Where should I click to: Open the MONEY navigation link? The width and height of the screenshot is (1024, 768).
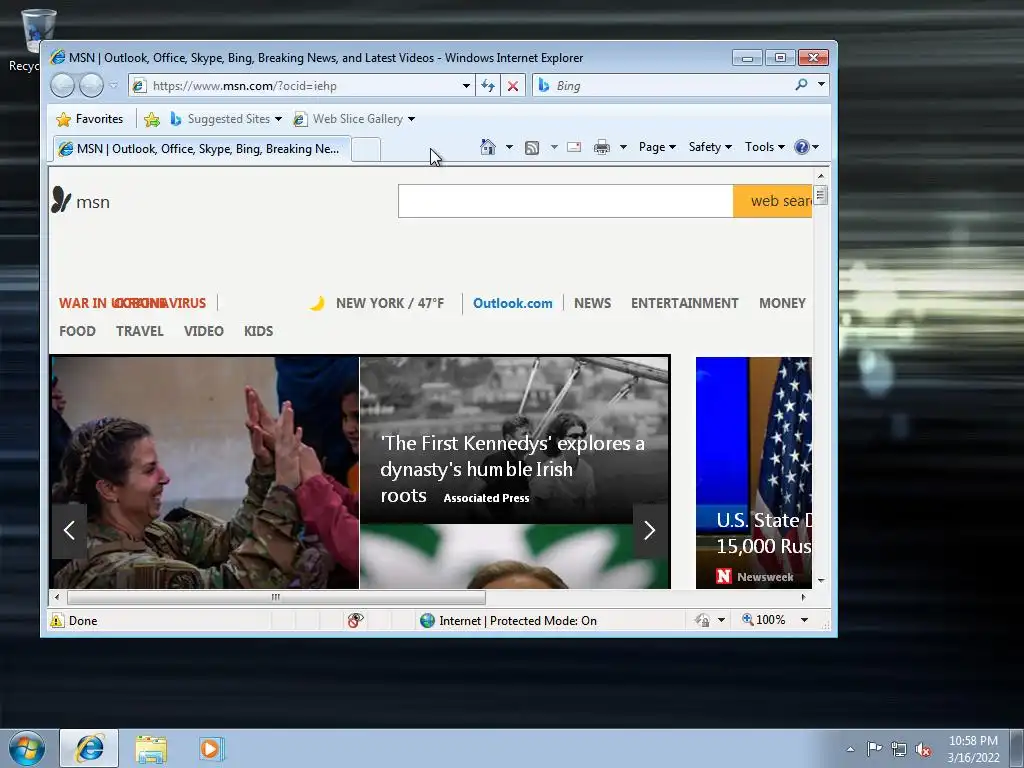[x=782, y=303]
